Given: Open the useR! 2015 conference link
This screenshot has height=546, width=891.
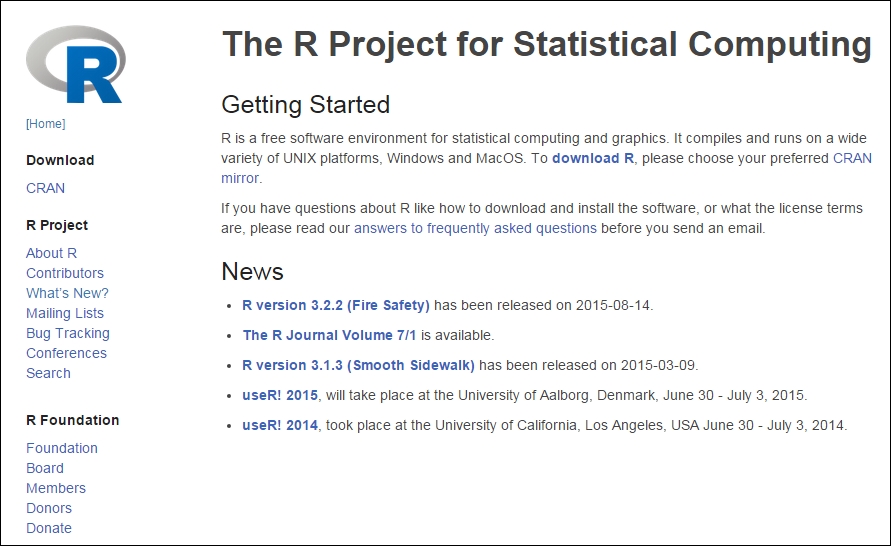Looking at the screenshot, I should (280, 395).
